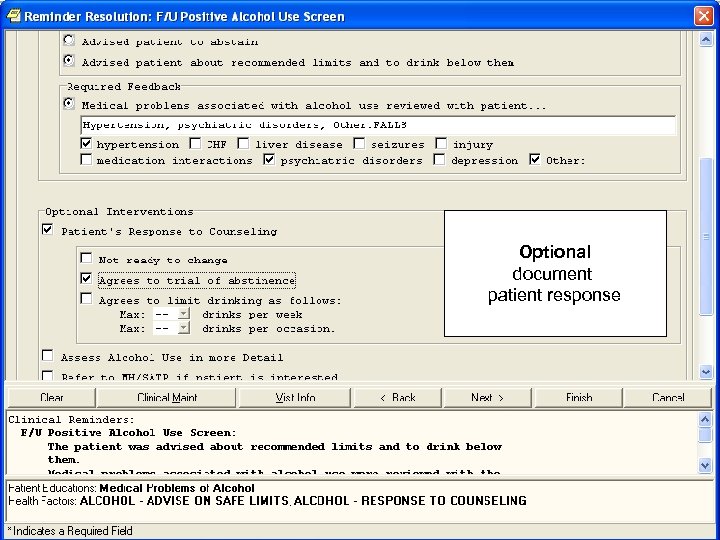Select 'Medical problems associated with alcohol use' radio
The height and width of the screenshot is (540, 720).
[69, 104]
